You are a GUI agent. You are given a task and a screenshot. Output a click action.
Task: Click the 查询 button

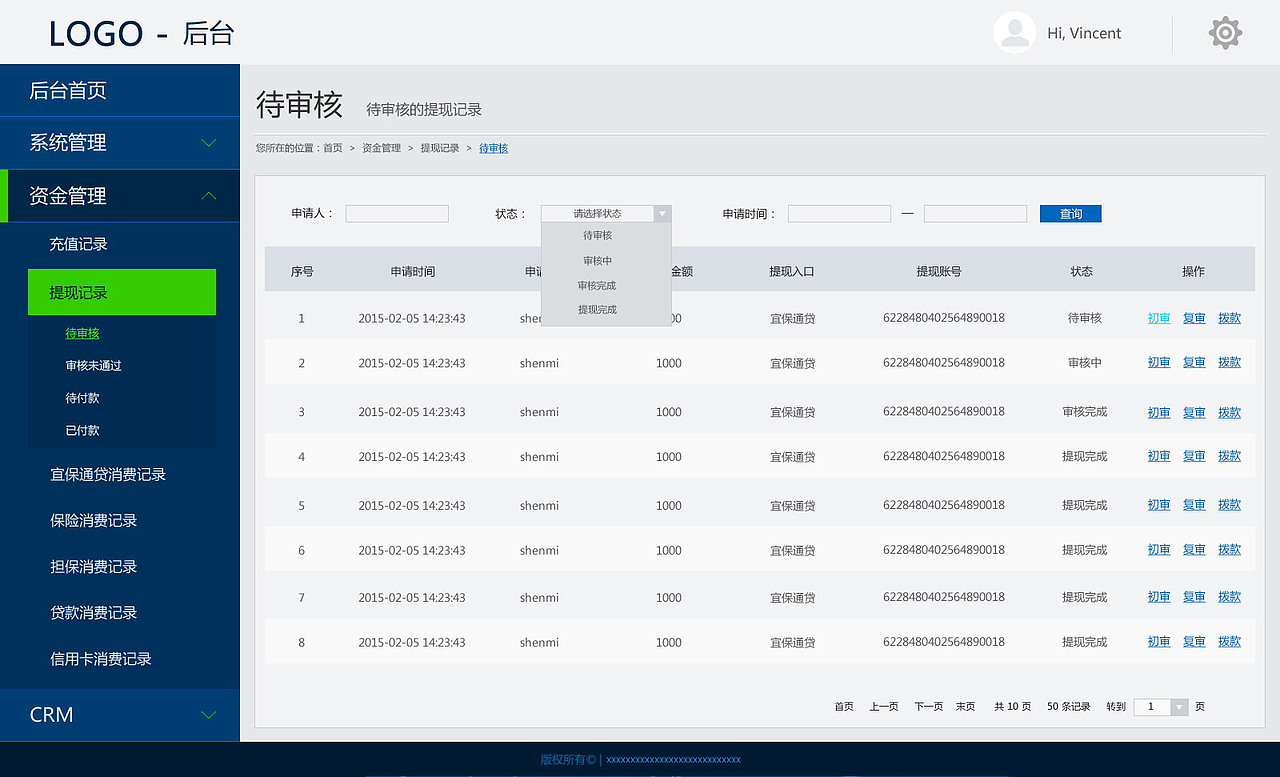(1071, 214)
